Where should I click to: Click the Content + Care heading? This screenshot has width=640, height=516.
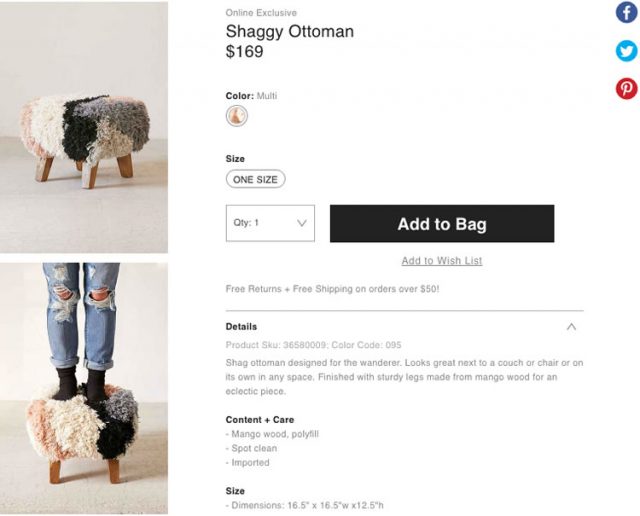click(260, 420)
